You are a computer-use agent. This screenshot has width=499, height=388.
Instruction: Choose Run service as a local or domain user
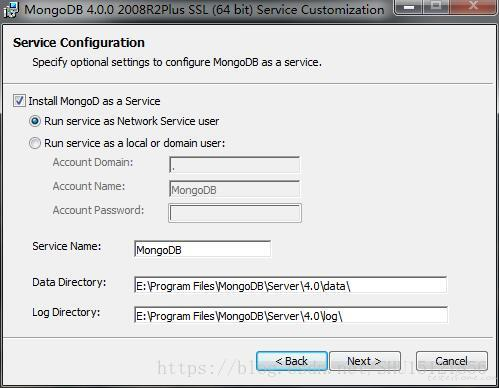[35, 143]
